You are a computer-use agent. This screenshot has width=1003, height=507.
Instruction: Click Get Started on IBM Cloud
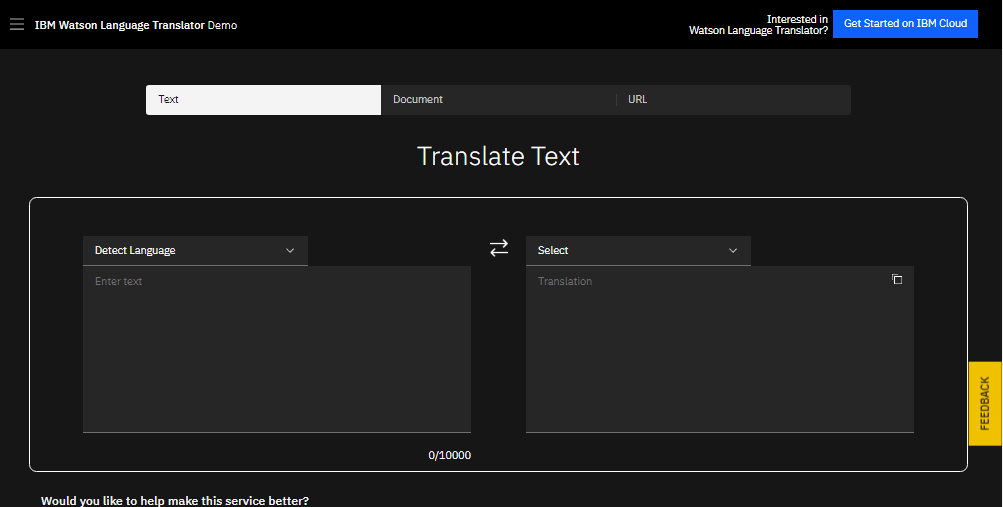(905, 24)
